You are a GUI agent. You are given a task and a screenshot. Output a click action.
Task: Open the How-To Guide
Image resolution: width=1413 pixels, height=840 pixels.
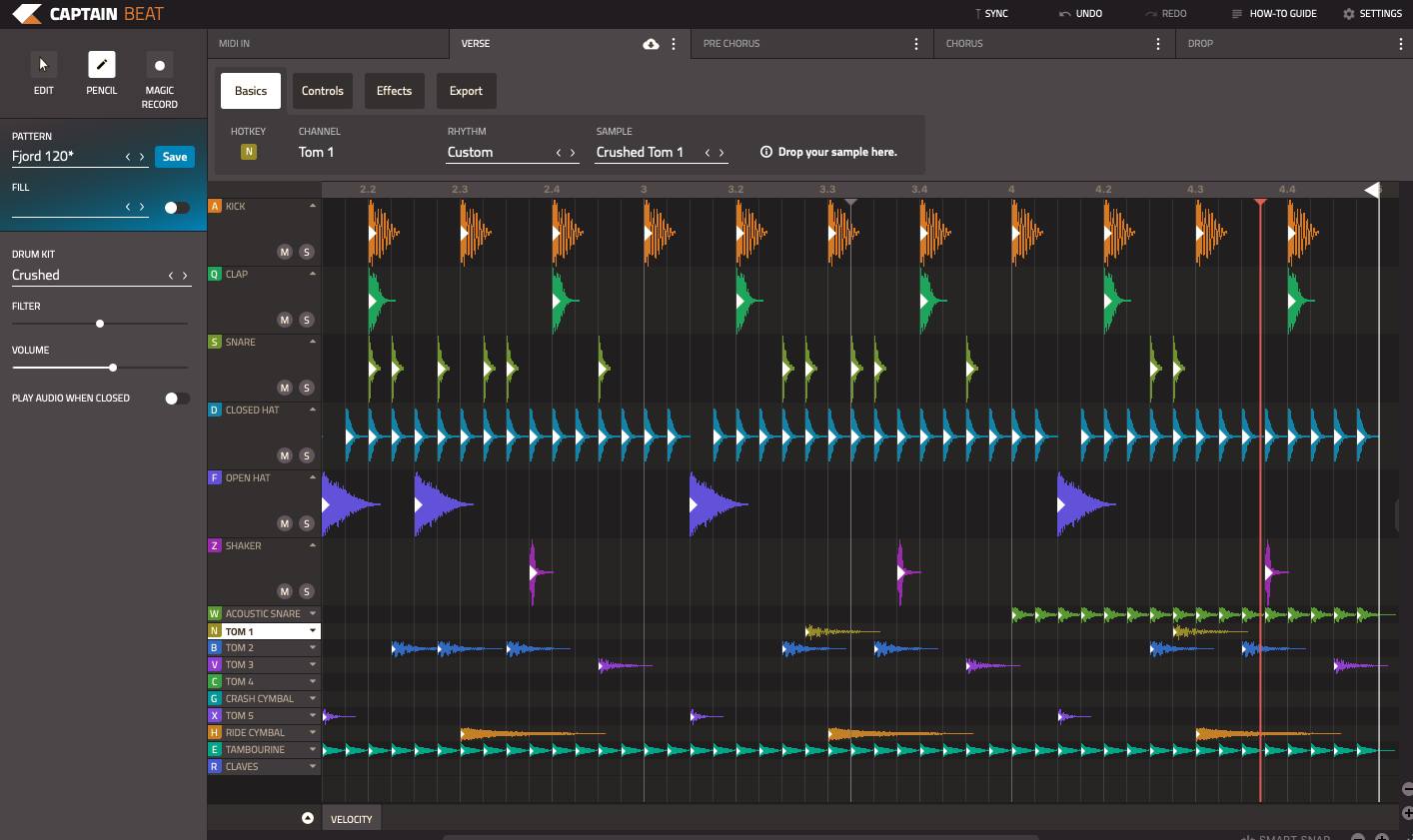click(1274, 14)
